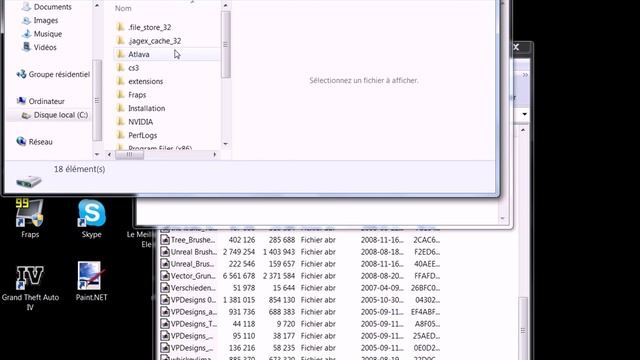
Task: Select Disque local (C:) in navigation pane
Action: coord(54,115)
